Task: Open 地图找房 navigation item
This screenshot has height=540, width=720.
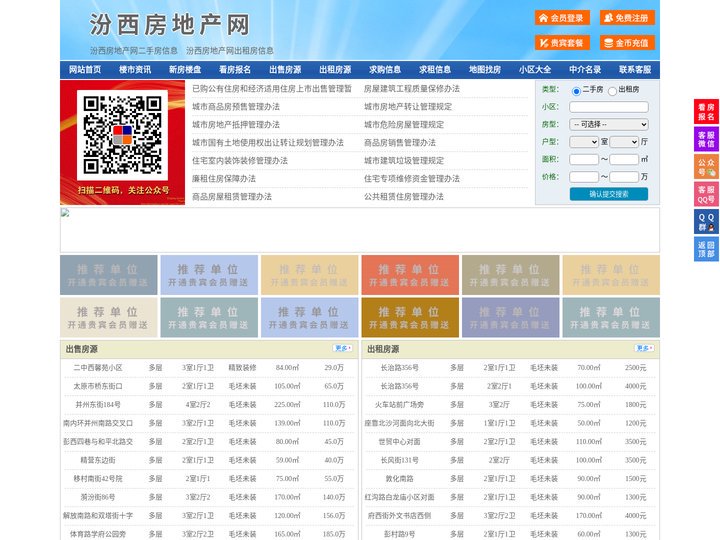Action: click(x=485, y=70)
